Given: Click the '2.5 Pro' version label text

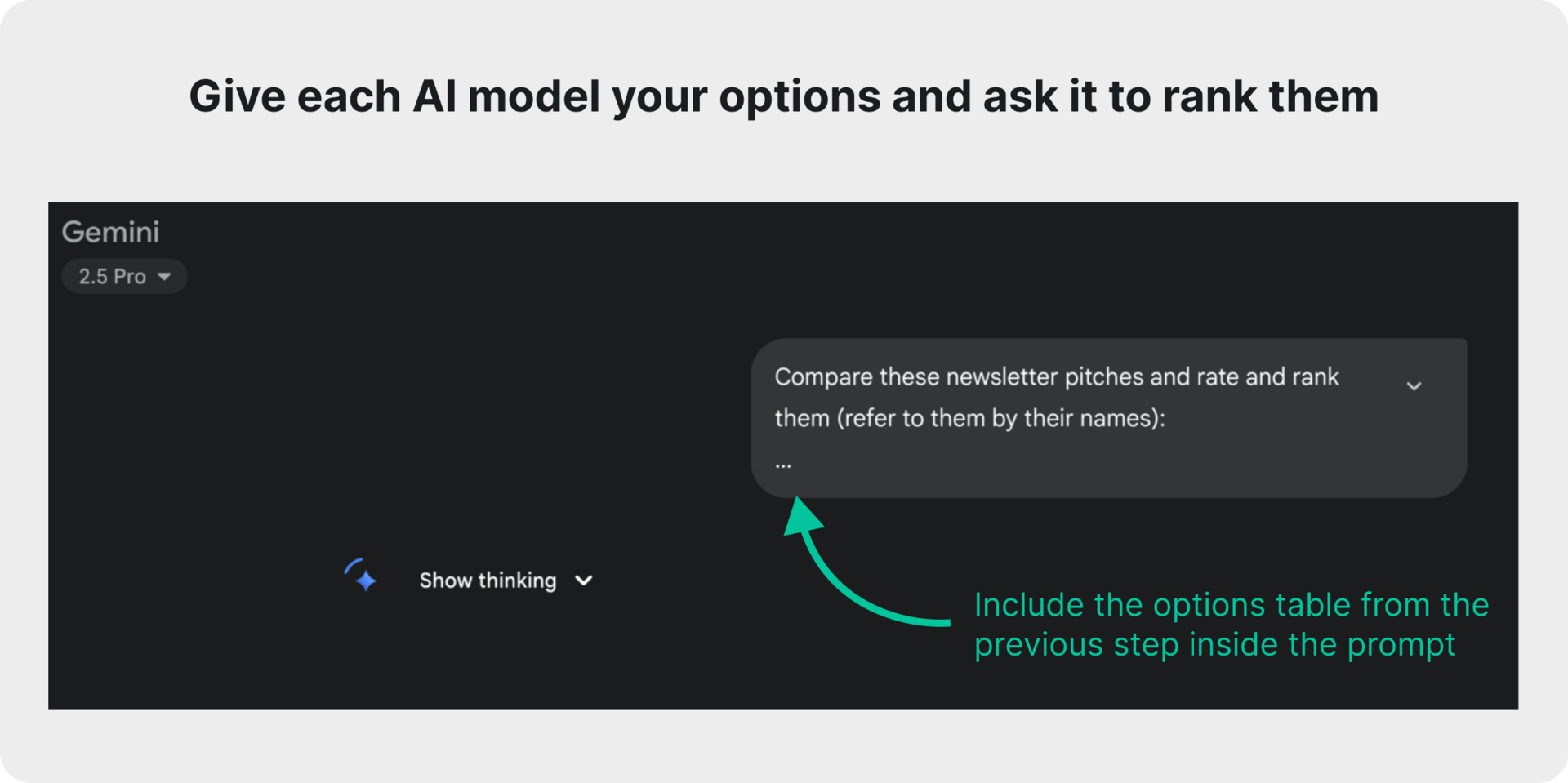Looking at the screenshot, I should coord(112,276).
